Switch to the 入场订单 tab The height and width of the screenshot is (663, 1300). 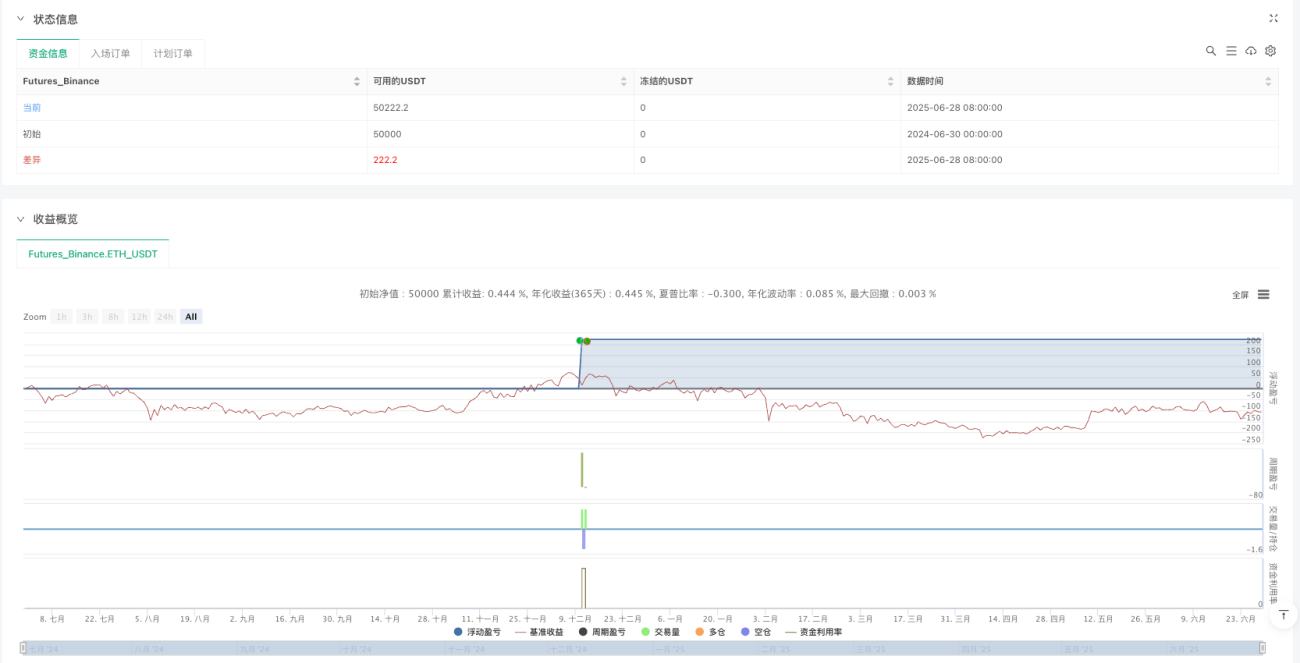[110, 54]
